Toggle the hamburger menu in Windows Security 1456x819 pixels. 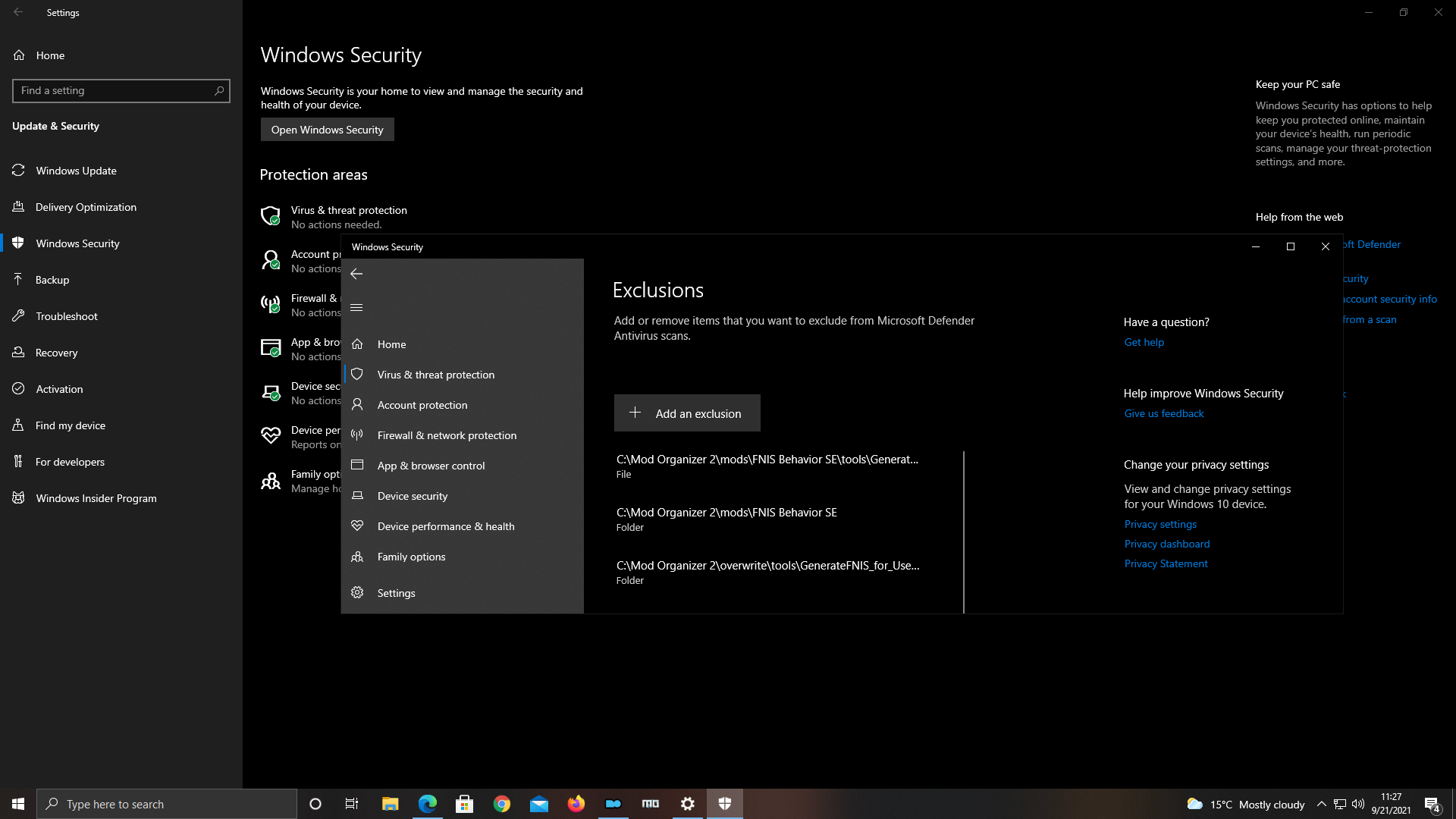(x=356, y=307)
